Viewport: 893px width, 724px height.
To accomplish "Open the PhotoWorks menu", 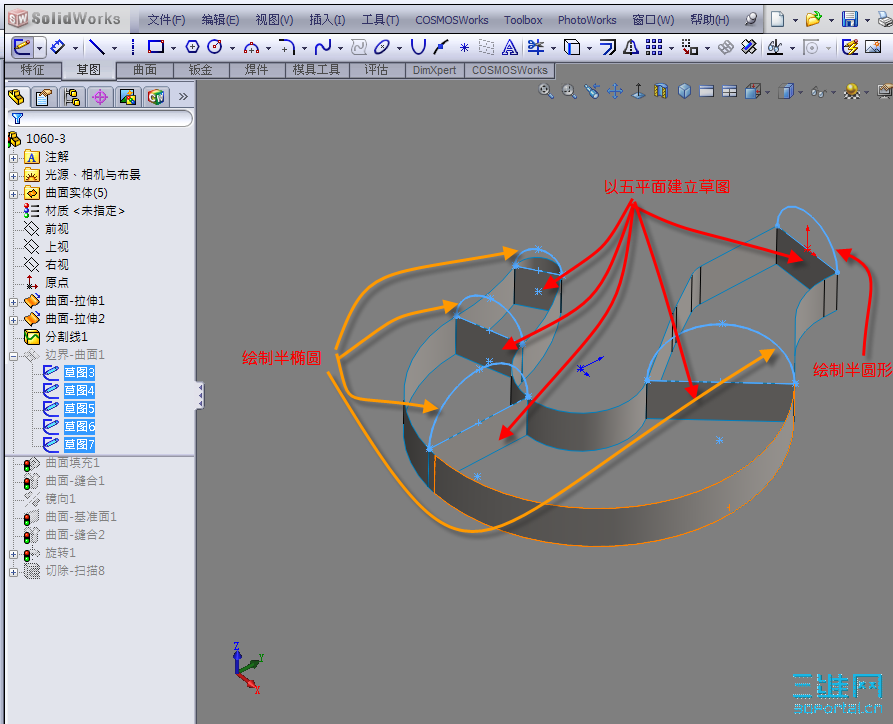I will click(x=587, y=20).
